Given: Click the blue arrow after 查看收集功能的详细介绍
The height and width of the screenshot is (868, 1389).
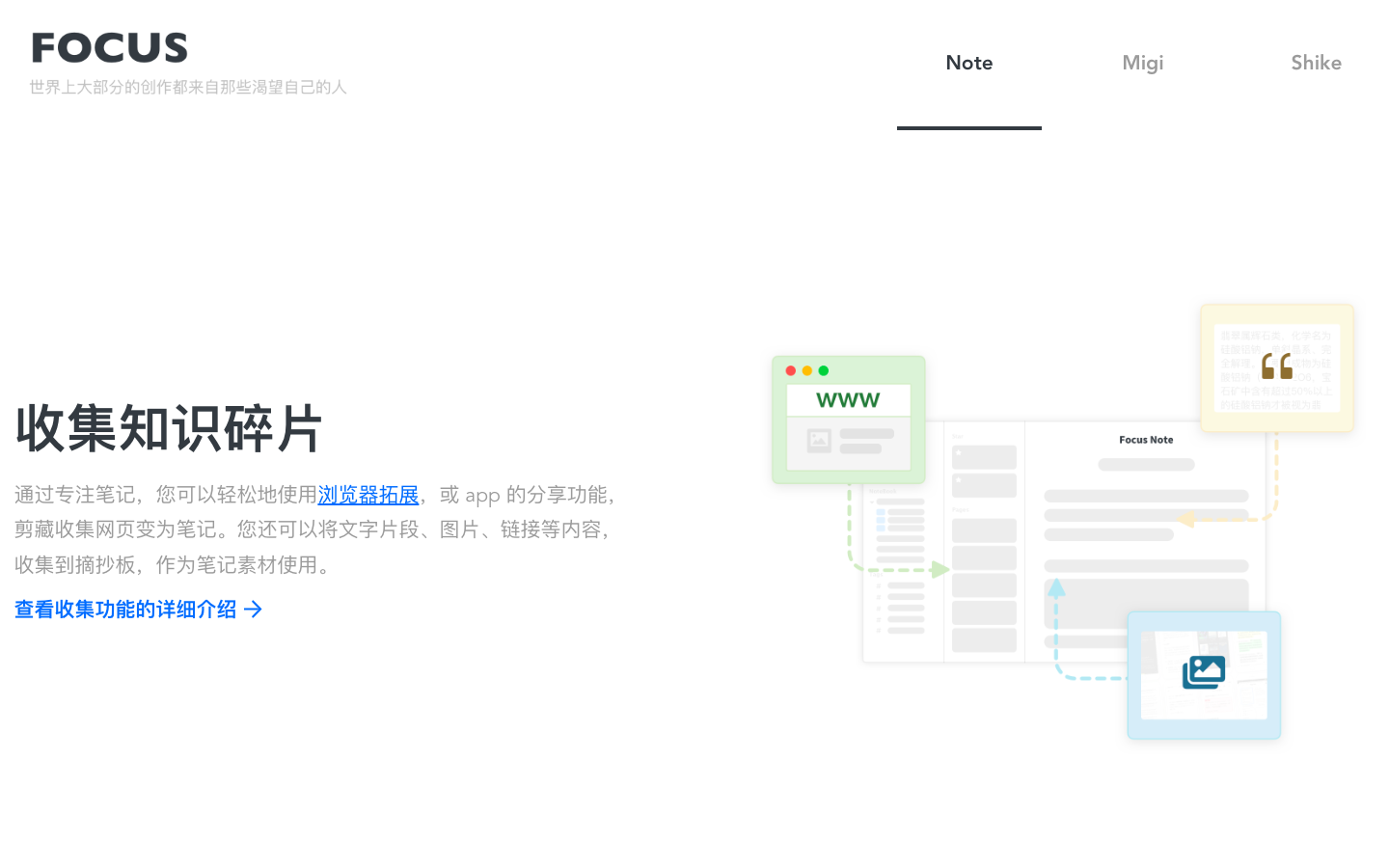Looking at the screenshot, I should point(253,610).
